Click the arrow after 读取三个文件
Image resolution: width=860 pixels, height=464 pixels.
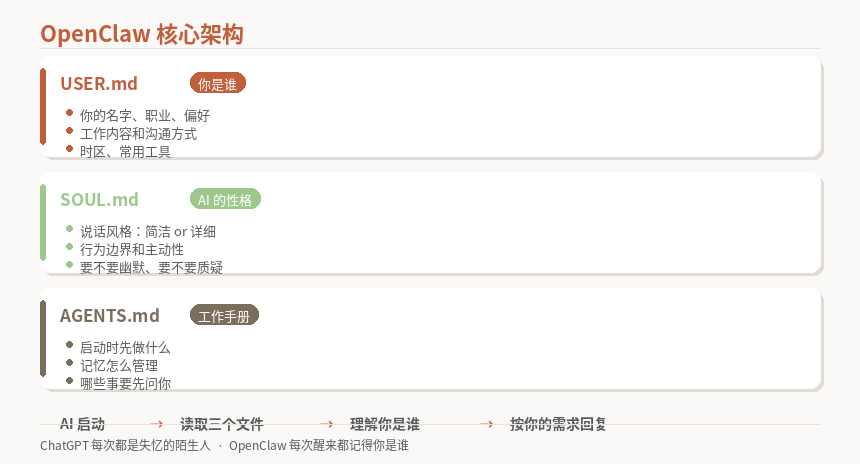click(x=326, y=424)
